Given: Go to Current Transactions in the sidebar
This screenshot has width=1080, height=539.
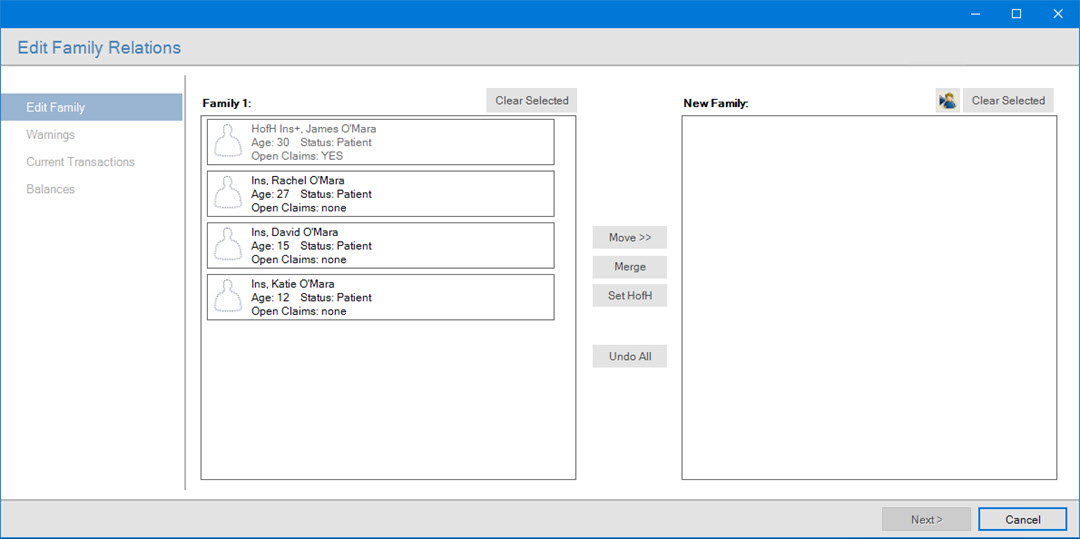Looking at the screenshot, I should 81,162.
